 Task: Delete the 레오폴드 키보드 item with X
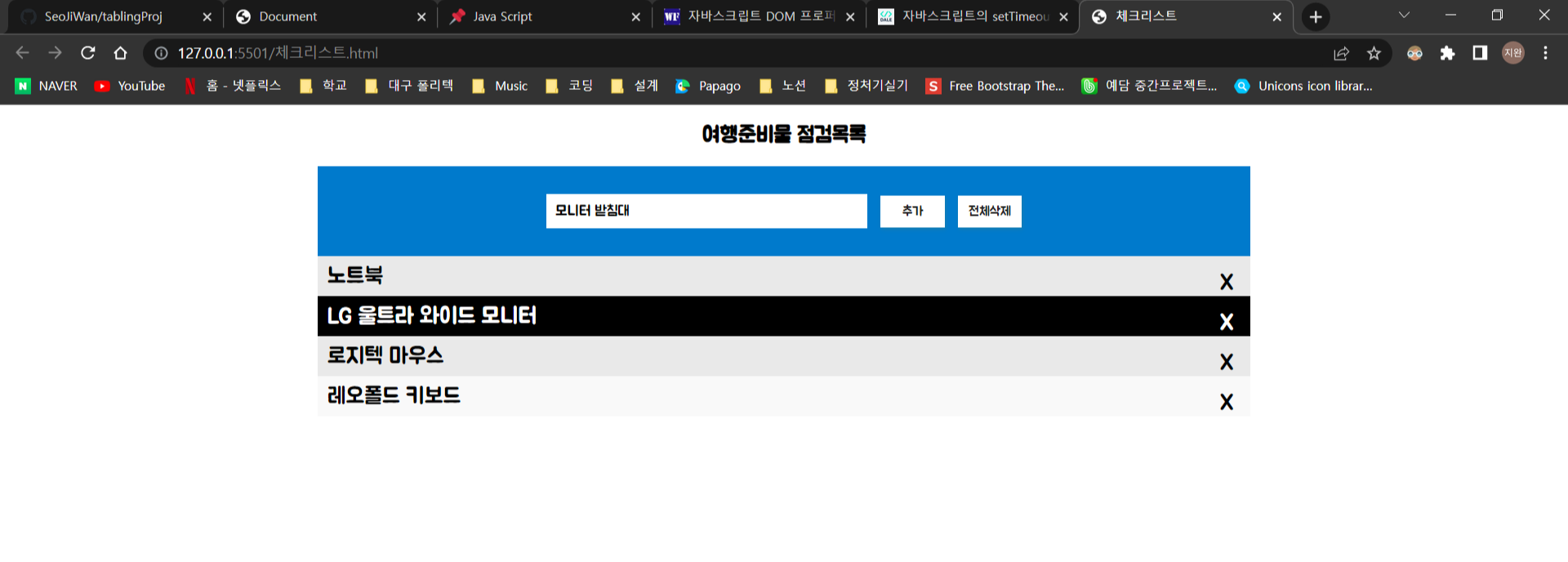tap(1227, 402)
